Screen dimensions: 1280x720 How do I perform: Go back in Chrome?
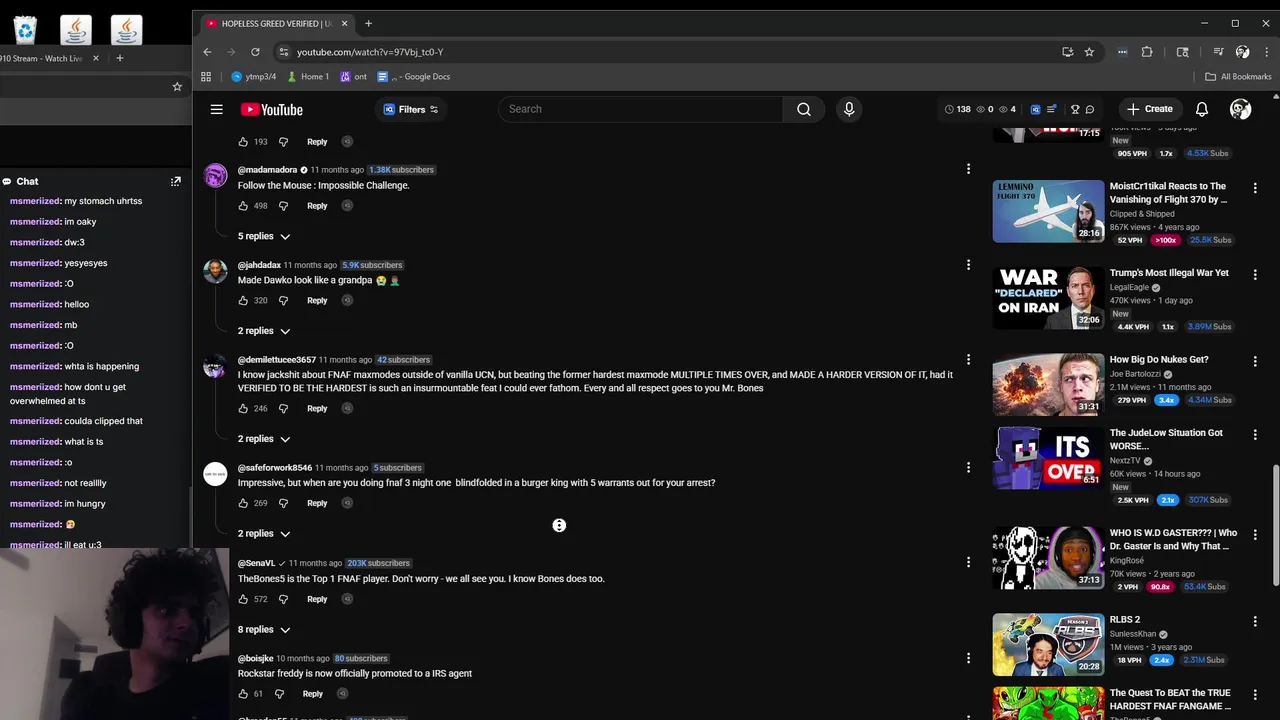(x=207, y=52)
